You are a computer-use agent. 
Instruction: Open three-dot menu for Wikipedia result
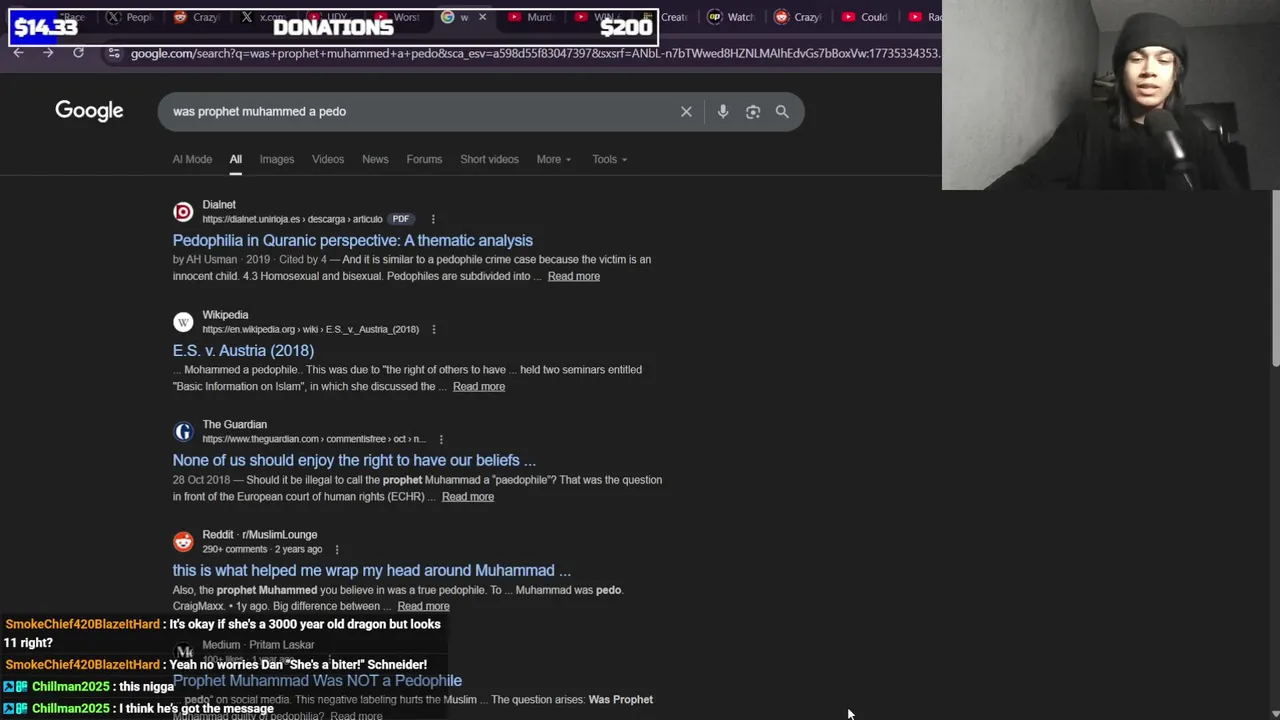433,329
